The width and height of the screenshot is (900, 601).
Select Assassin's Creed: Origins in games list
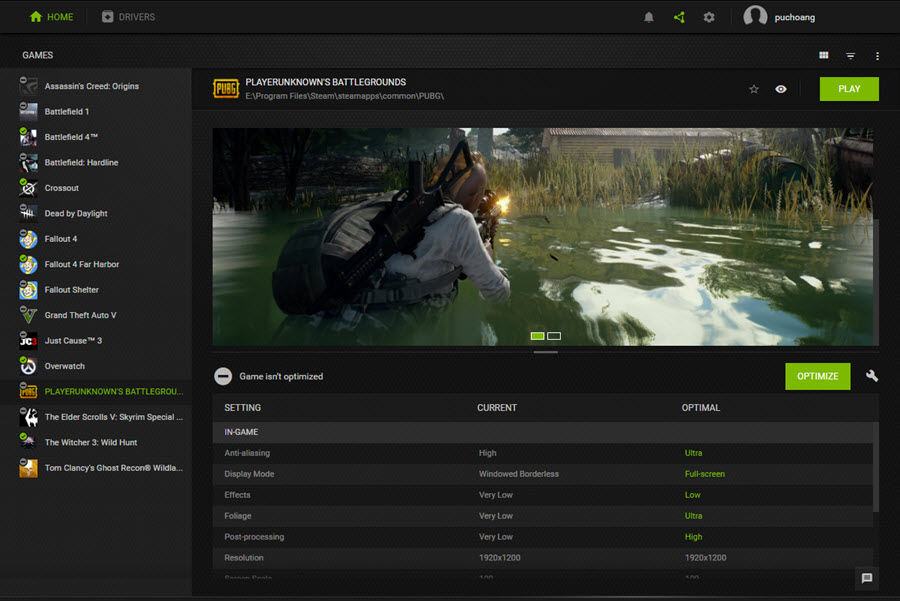tap(96, 86)
